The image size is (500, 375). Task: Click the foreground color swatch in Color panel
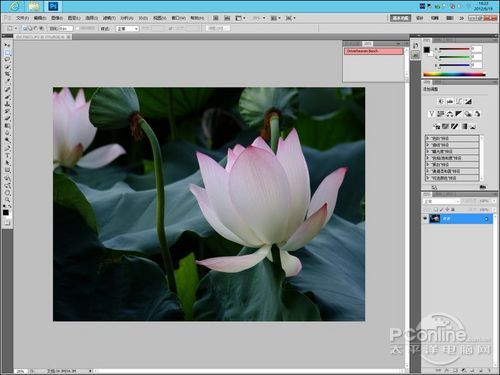427,50
